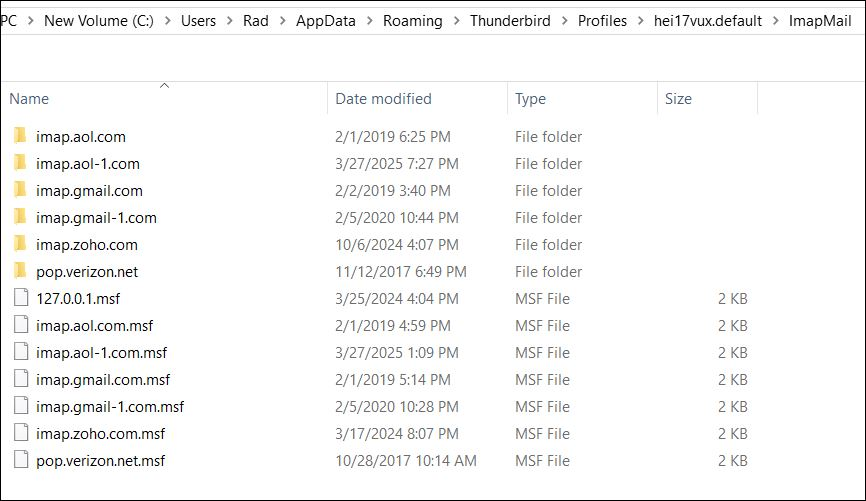Select the imap.gmail-1.com folder name

point(96,218)
